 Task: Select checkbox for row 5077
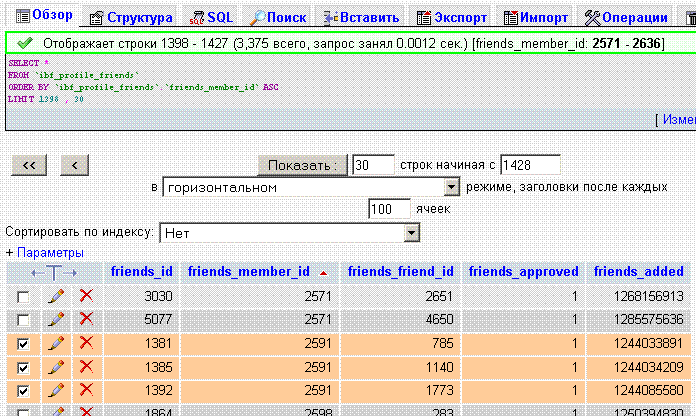click(x=23, y=320)
